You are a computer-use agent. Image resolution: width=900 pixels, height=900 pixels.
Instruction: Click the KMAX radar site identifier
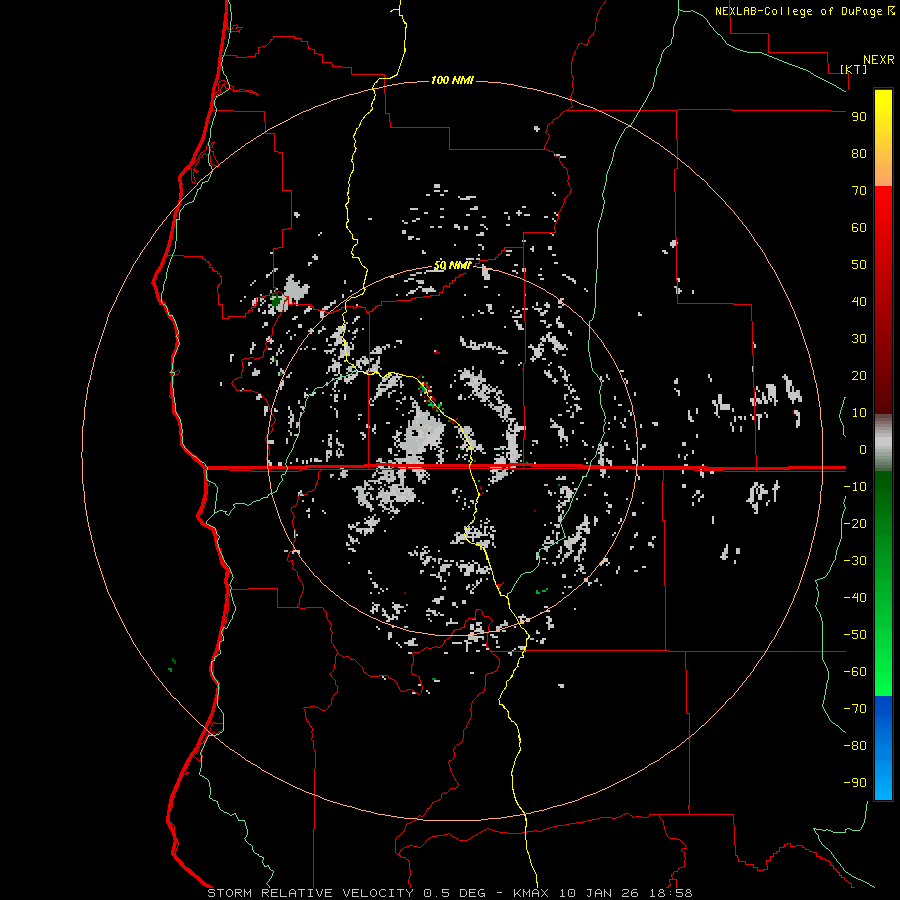[x=530, y=893]
